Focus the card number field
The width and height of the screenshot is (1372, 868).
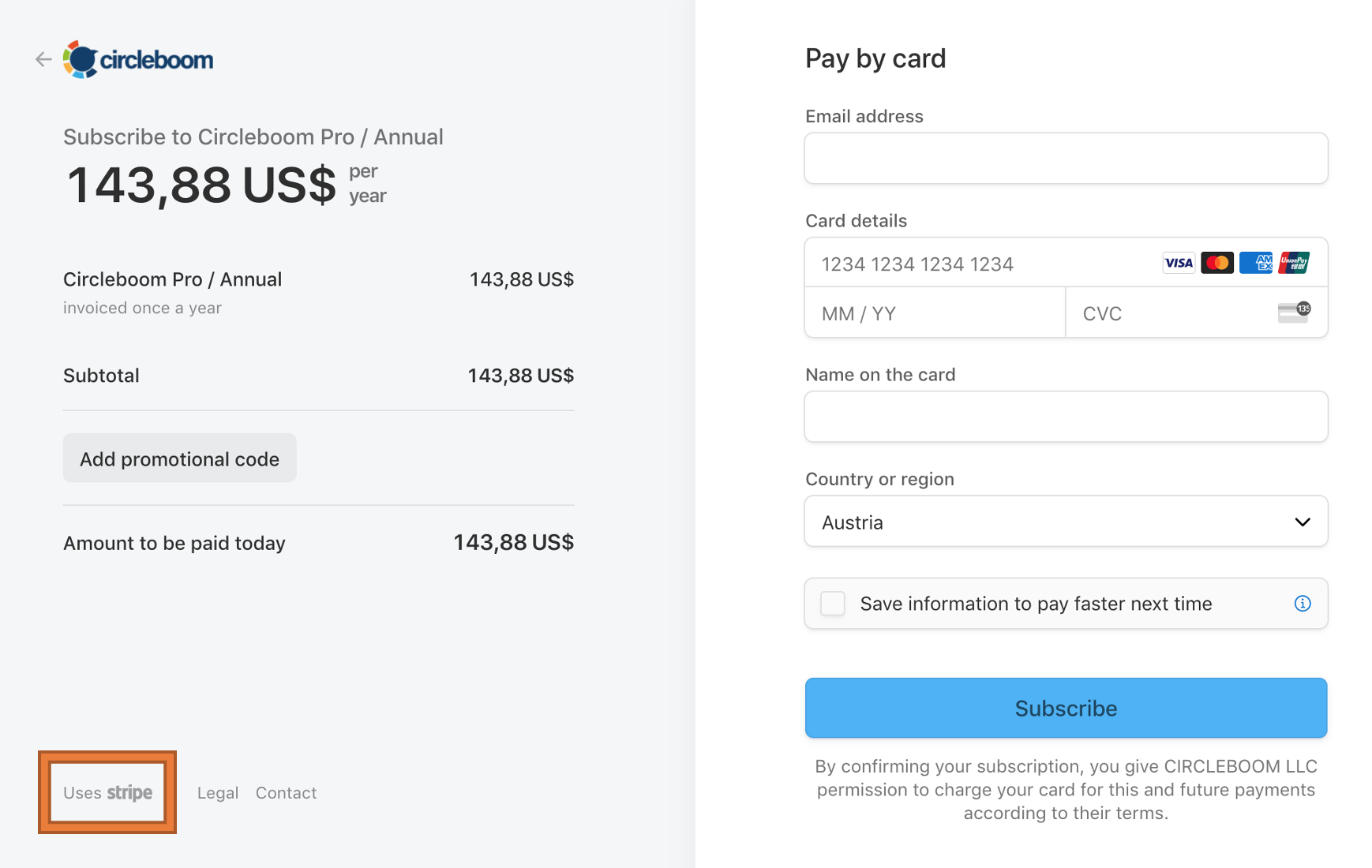[979, 263]
